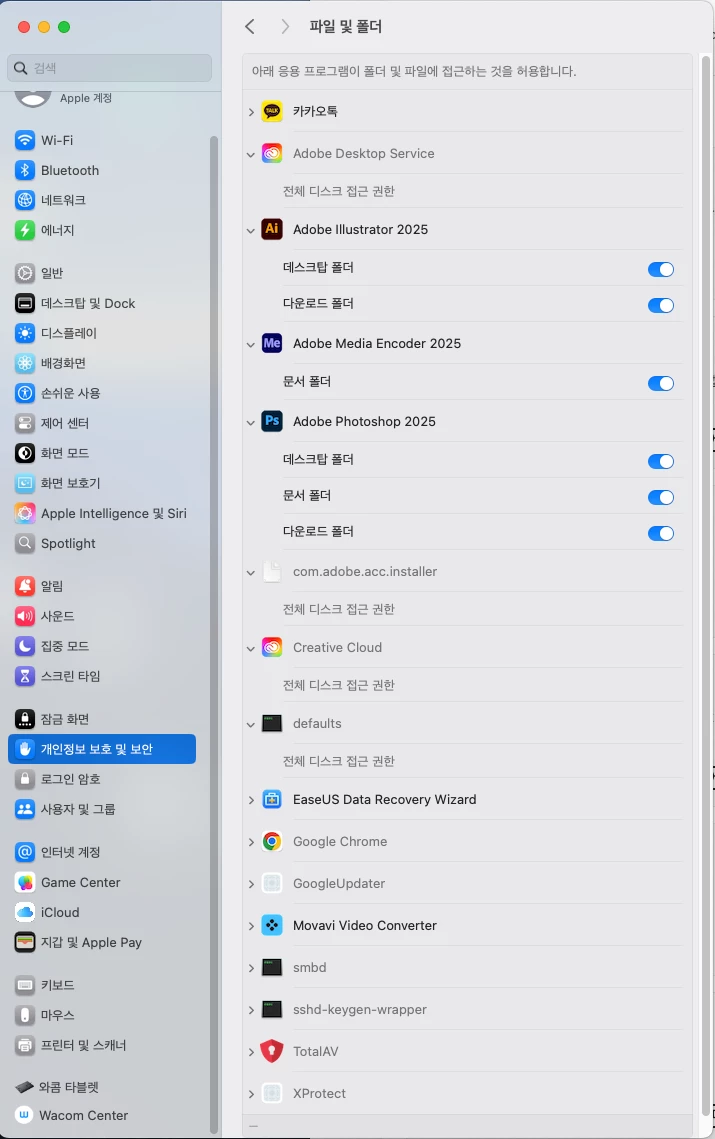Toggle Media Encoder 문서 폴더 access
Image resolution: width=715 pixels, height=1139 pixels.
pyautogui.click(x=661, y=384)
